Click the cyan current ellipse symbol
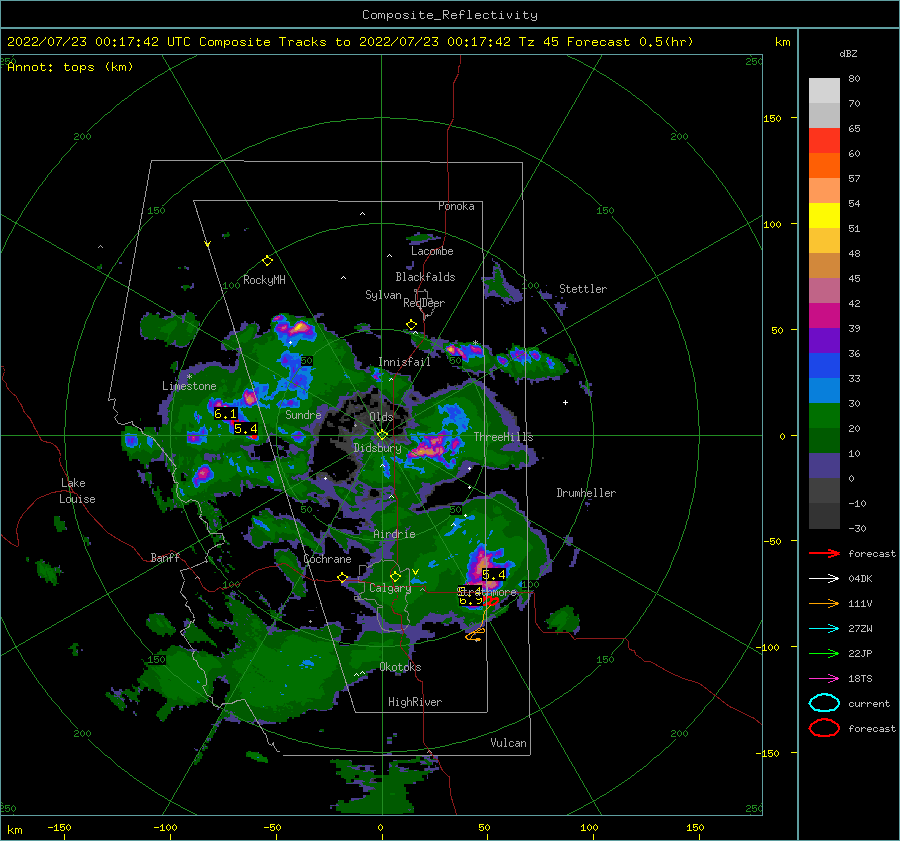Screen dimensions: 900x841 coord(824,703)
